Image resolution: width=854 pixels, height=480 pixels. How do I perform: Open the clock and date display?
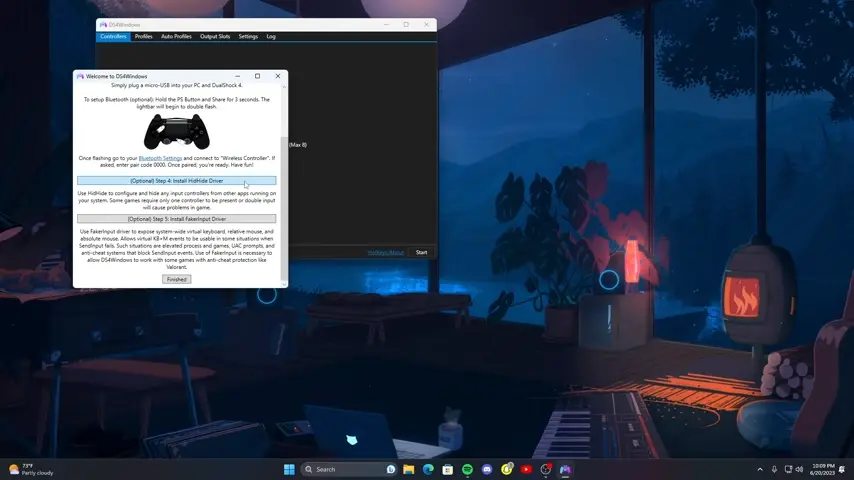[822, 470]
